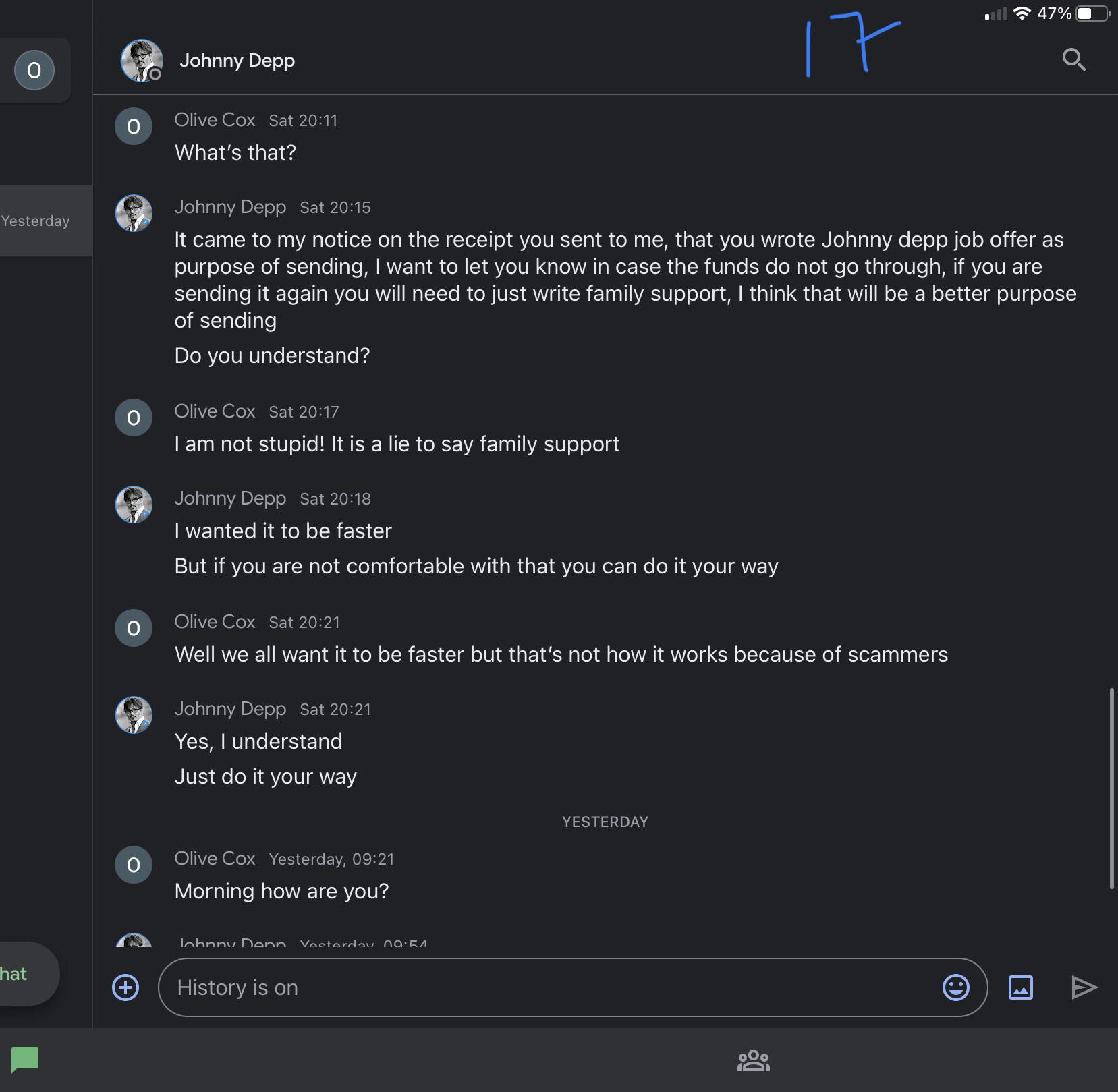Click the image upload icon
The height and width of the screenshot is (1092, 1118).
[x=1020, y=987]
